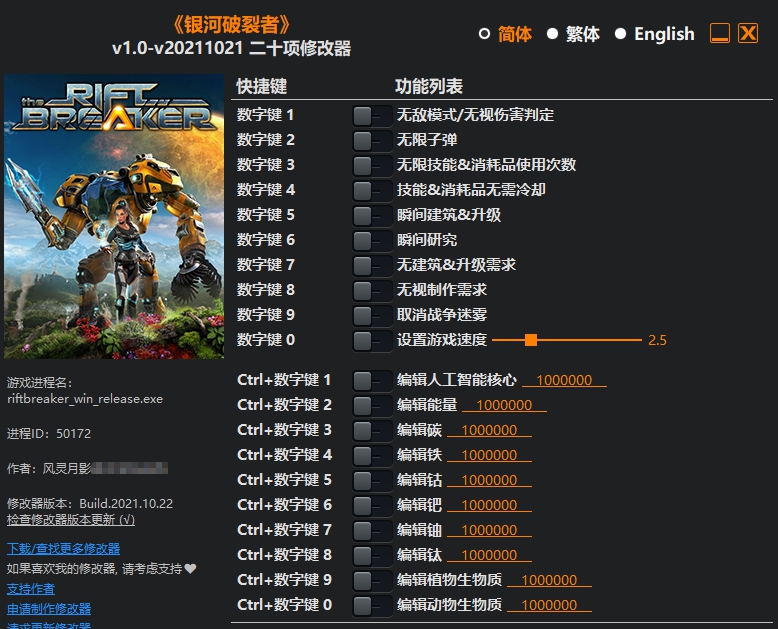The image size is (778, 629).
Task: Focus the 编辑碳 value field
Action: 489,430
